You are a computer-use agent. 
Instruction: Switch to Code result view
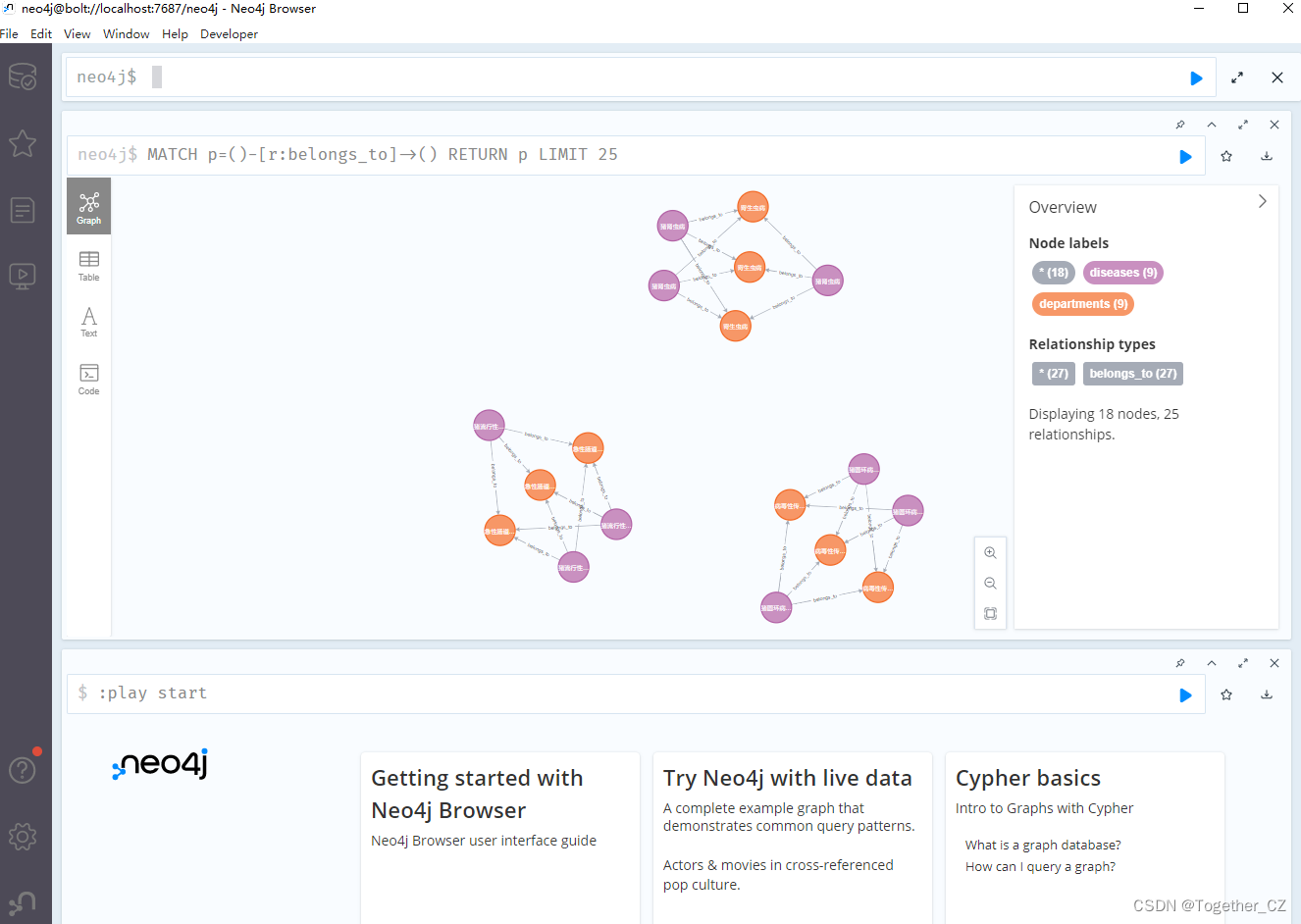point(89,379)
